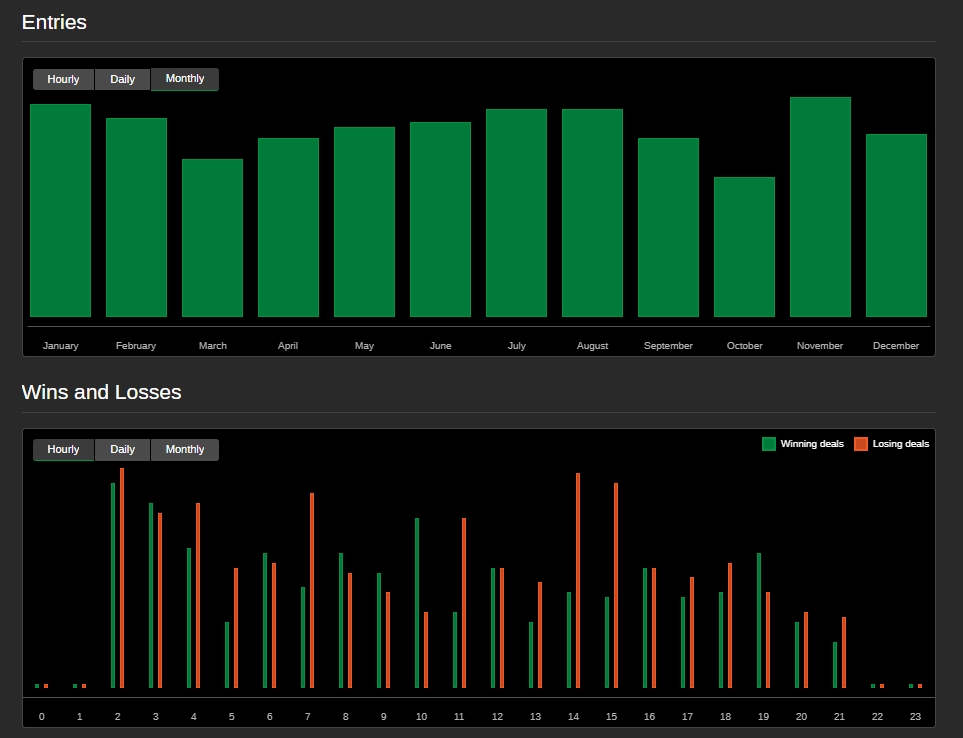Screen dimensions: 963x738
Task: Select Daily tab in Entries chart
Action: (122, 79)
